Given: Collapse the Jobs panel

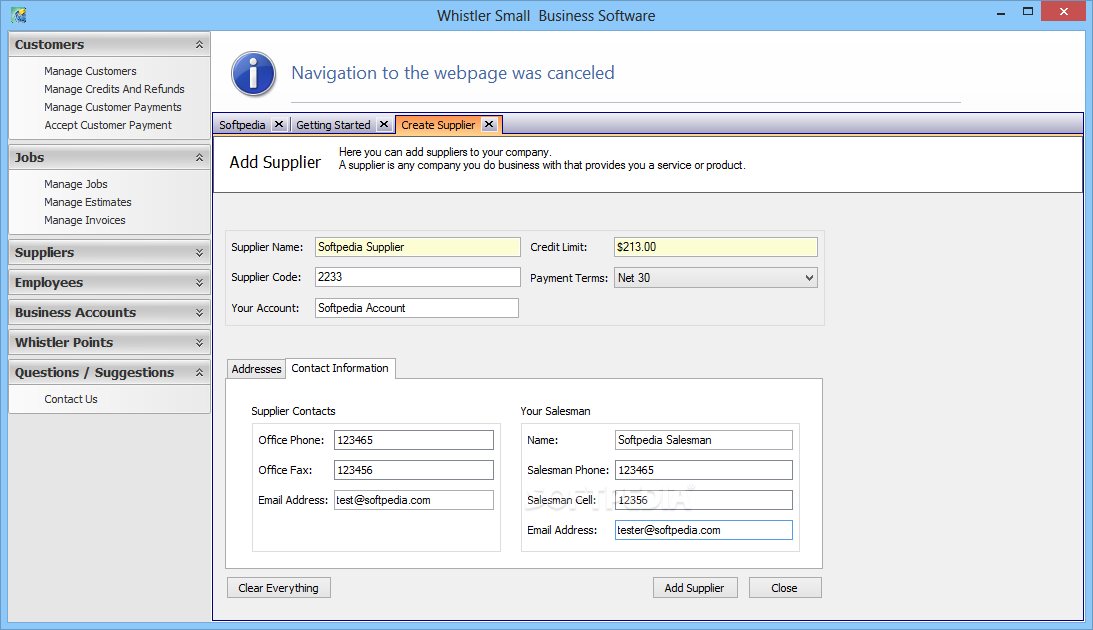Looking at the screenshot, I should 199,158.
